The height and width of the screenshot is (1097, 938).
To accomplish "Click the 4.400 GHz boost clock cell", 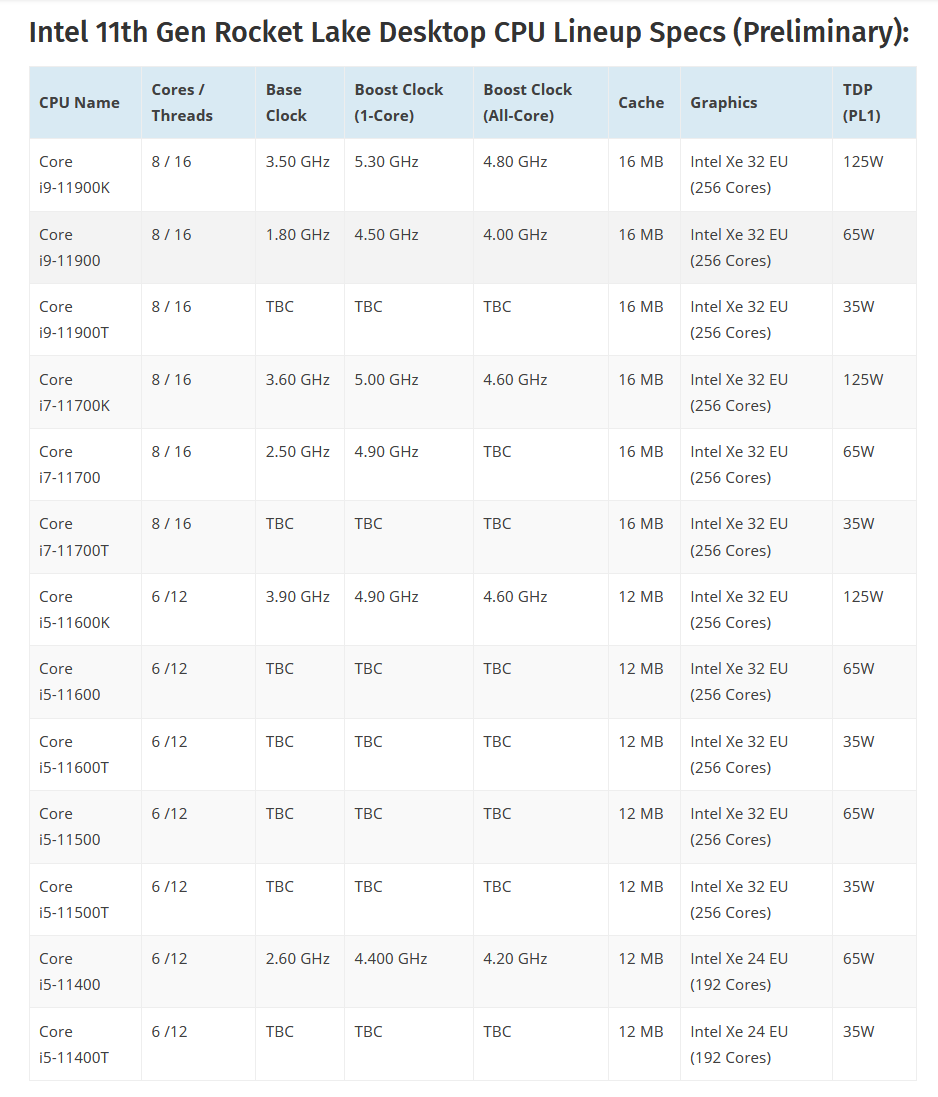I will 390,959.
